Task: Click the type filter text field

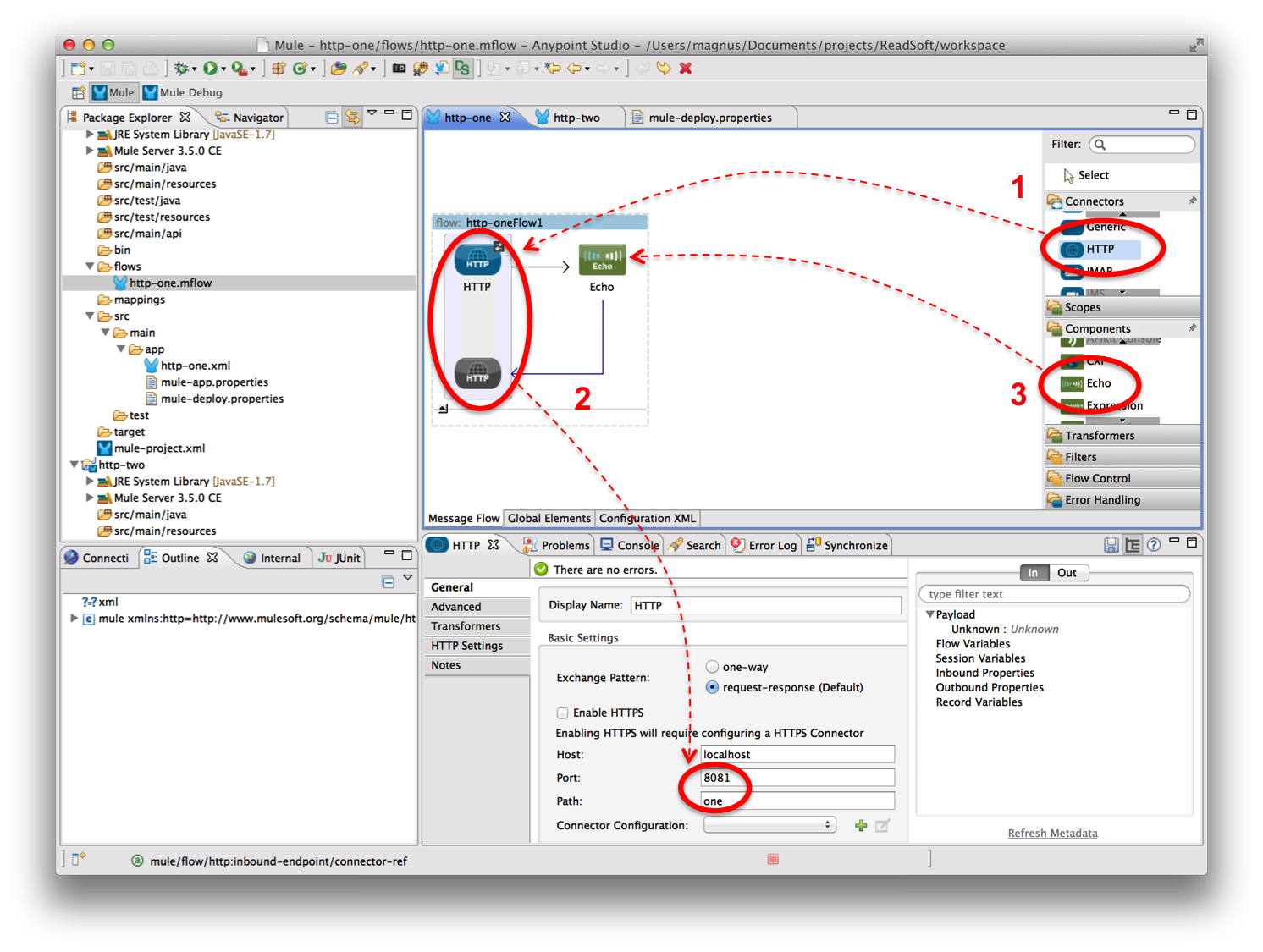Action: (x=1054, y=594)
